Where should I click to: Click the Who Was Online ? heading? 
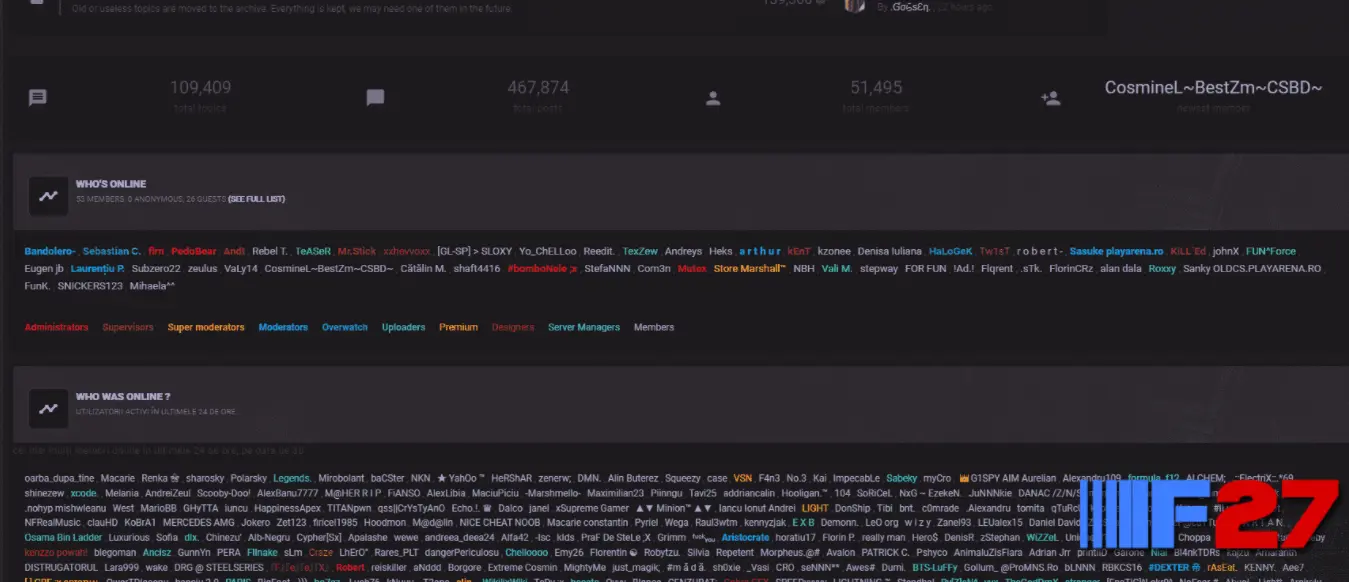coord(123,396)
